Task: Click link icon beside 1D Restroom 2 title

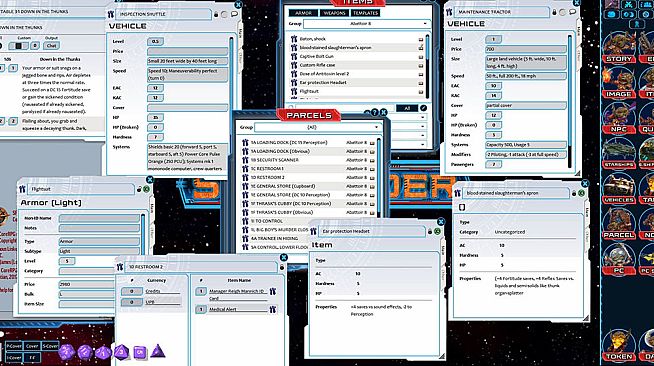Action: [120, 267]
